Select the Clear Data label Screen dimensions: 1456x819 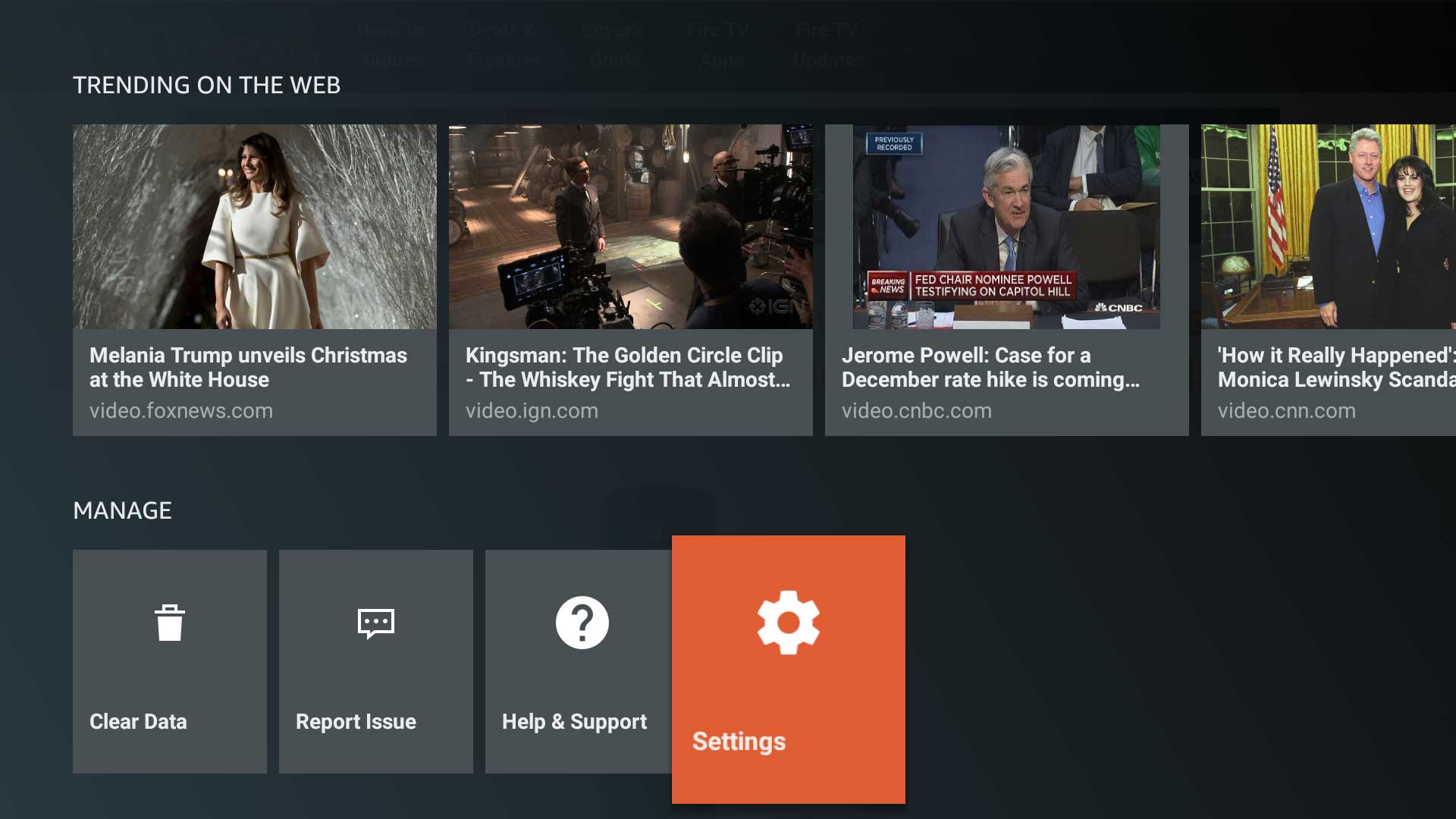coord(138,721)
